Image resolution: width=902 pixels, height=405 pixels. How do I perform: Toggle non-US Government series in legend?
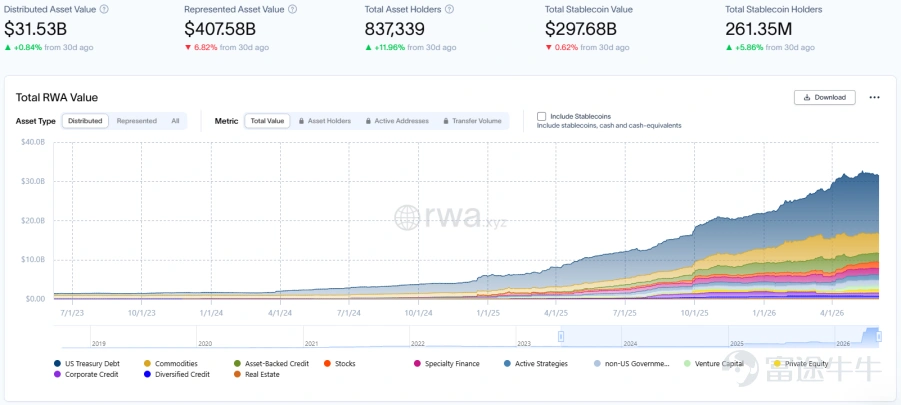tap(631, 364)
